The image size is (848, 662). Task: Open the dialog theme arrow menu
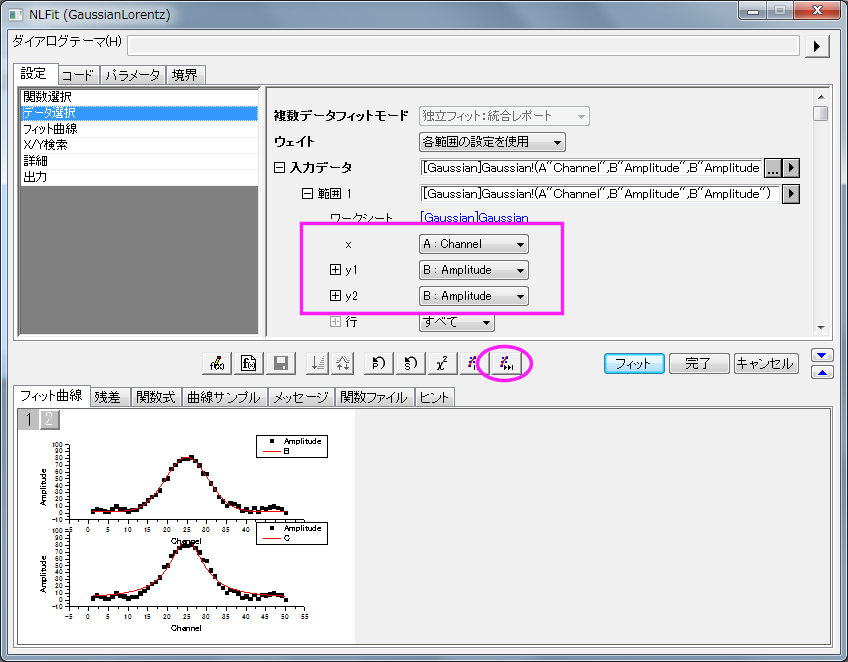click(817, 47)
